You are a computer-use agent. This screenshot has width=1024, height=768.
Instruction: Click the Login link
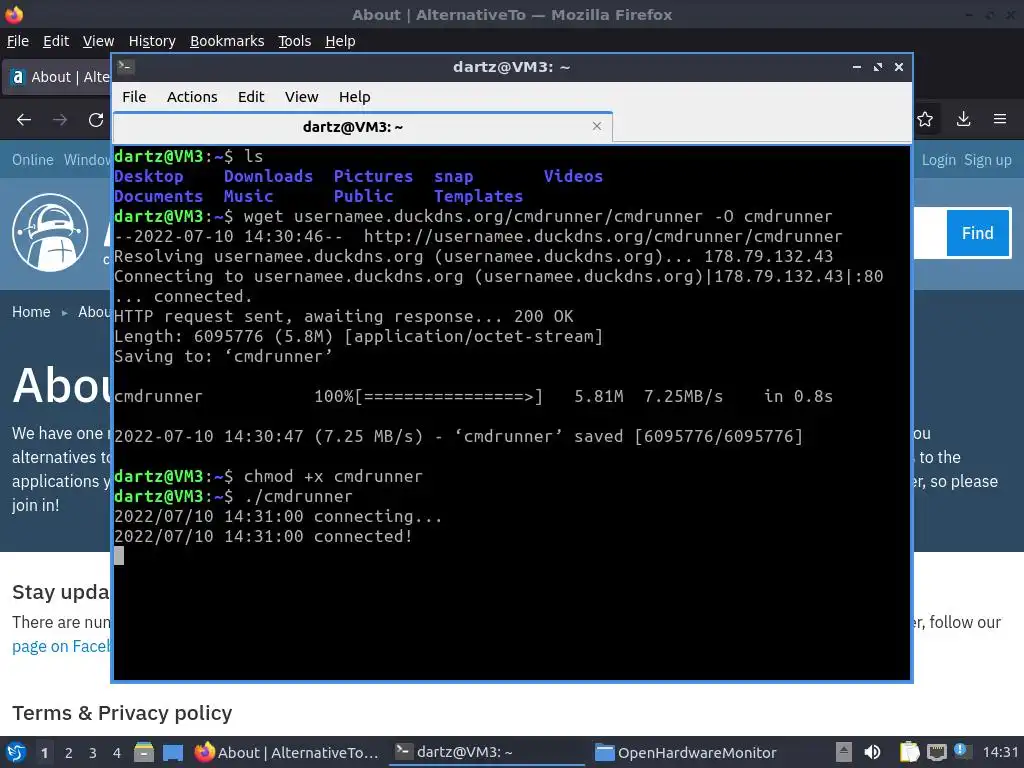(x=938, y=160)
